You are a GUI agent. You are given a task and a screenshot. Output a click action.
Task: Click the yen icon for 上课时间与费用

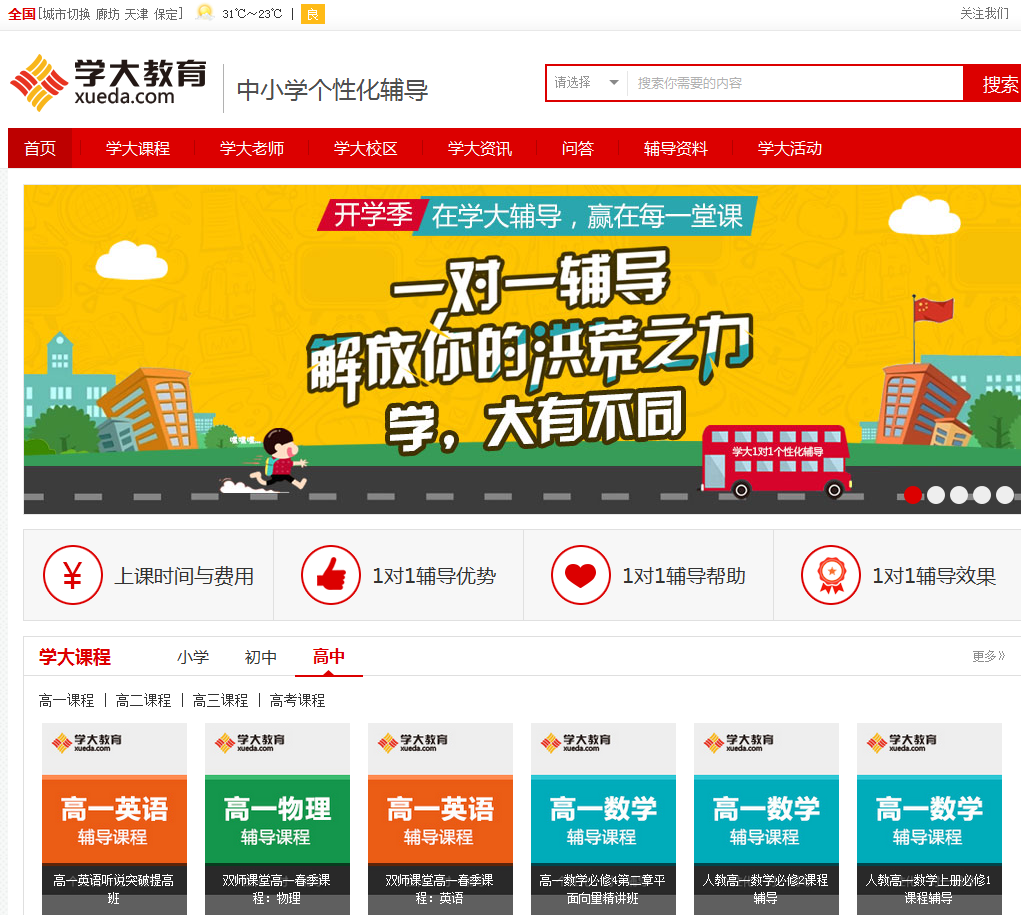[72, 575]
